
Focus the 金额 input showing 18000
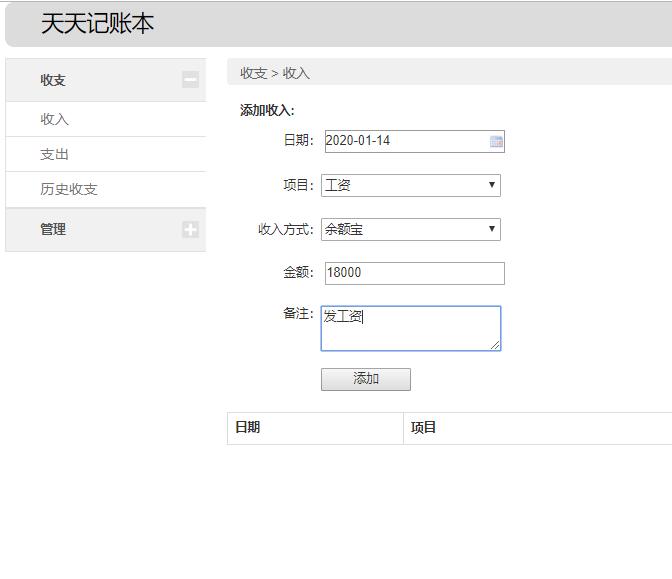click(414, 273)
